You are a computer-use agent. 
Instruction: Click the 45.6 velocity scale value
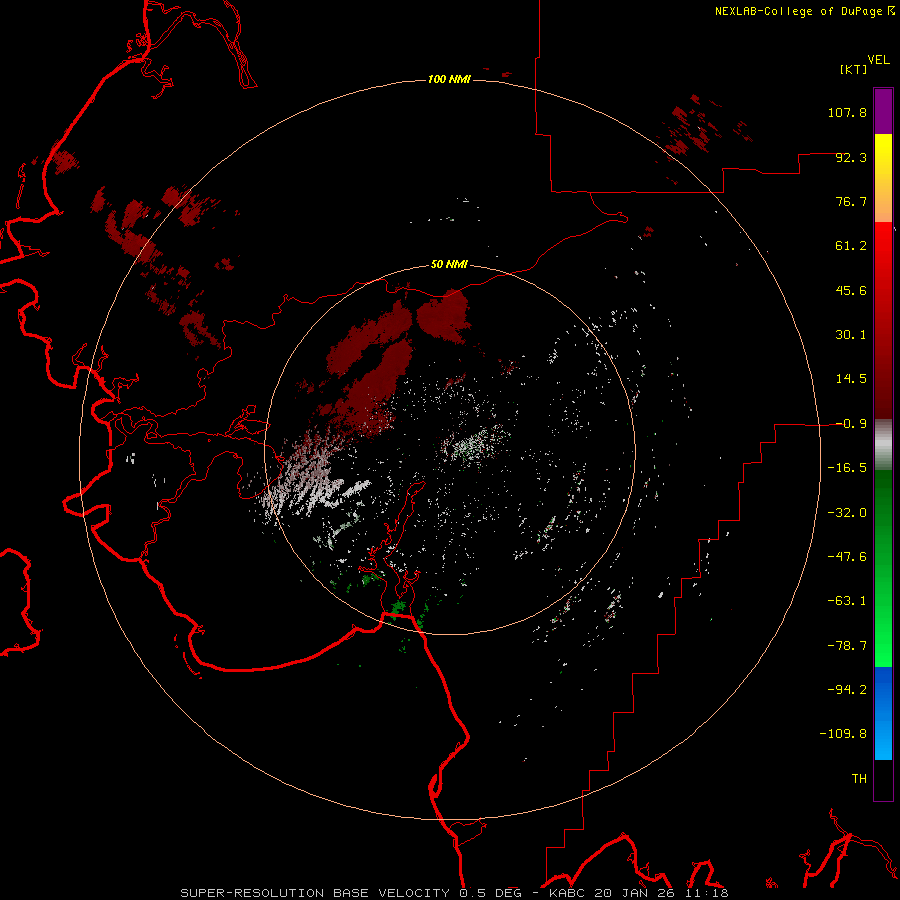click(851, 290)
